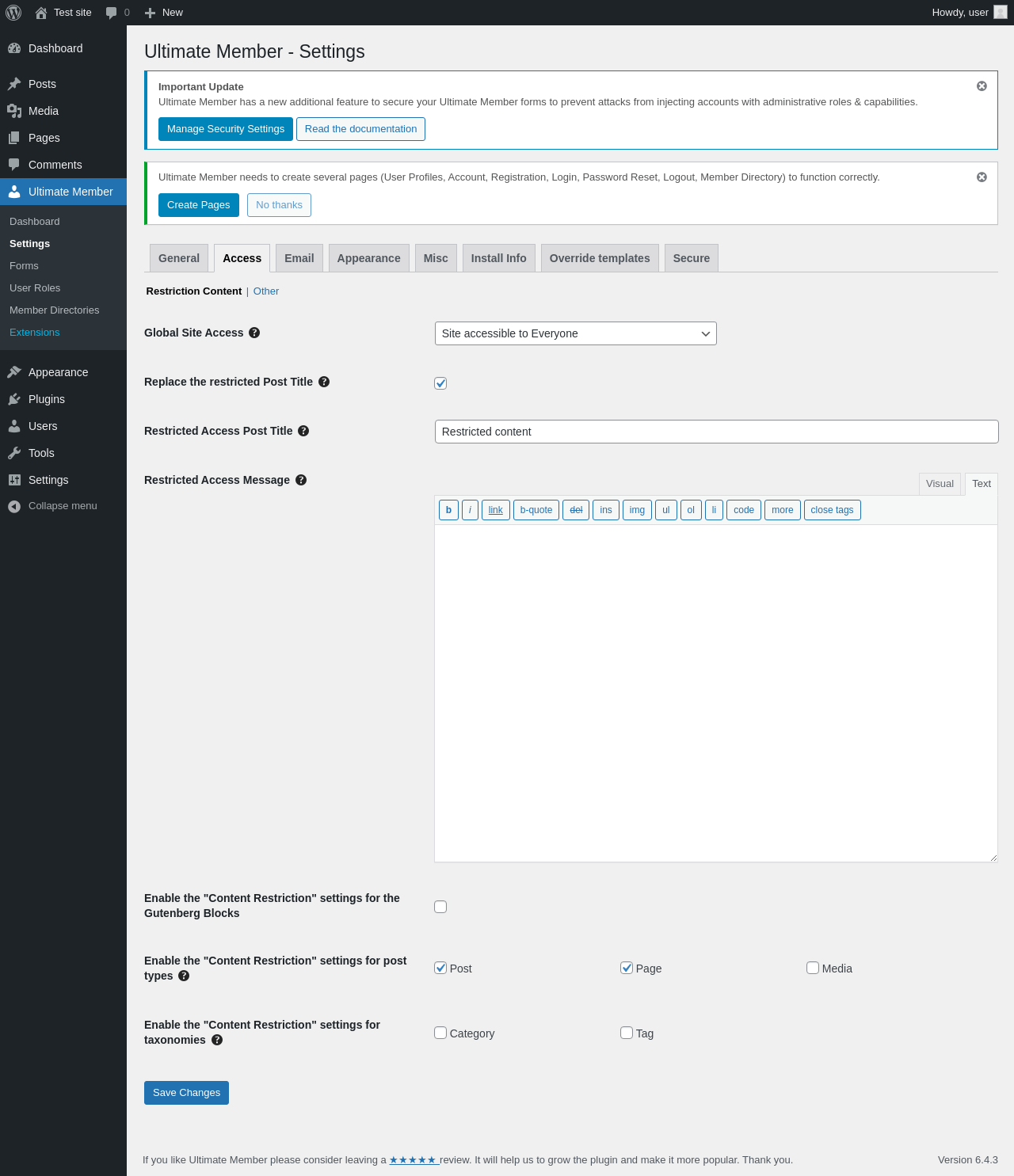The height and width of the screenshot is (1176, 1014).
Task: Show help for Restricted Access Message
Action: [301, 480]
